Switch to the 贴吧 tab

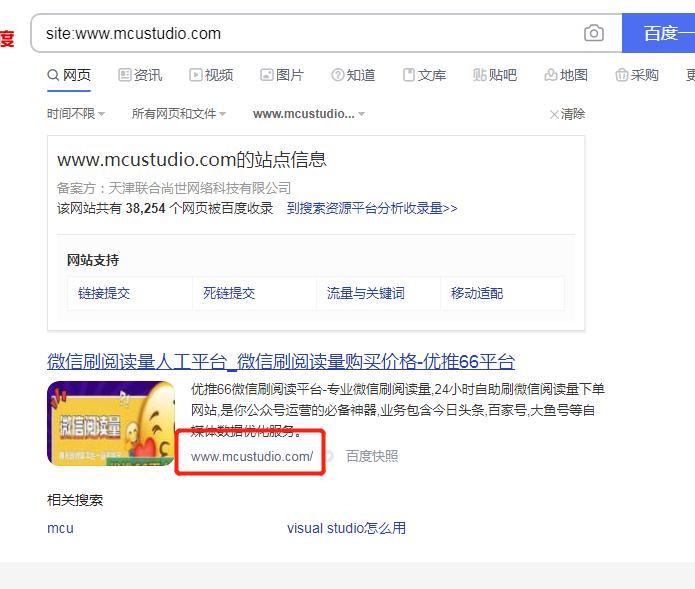pos(495,75)
